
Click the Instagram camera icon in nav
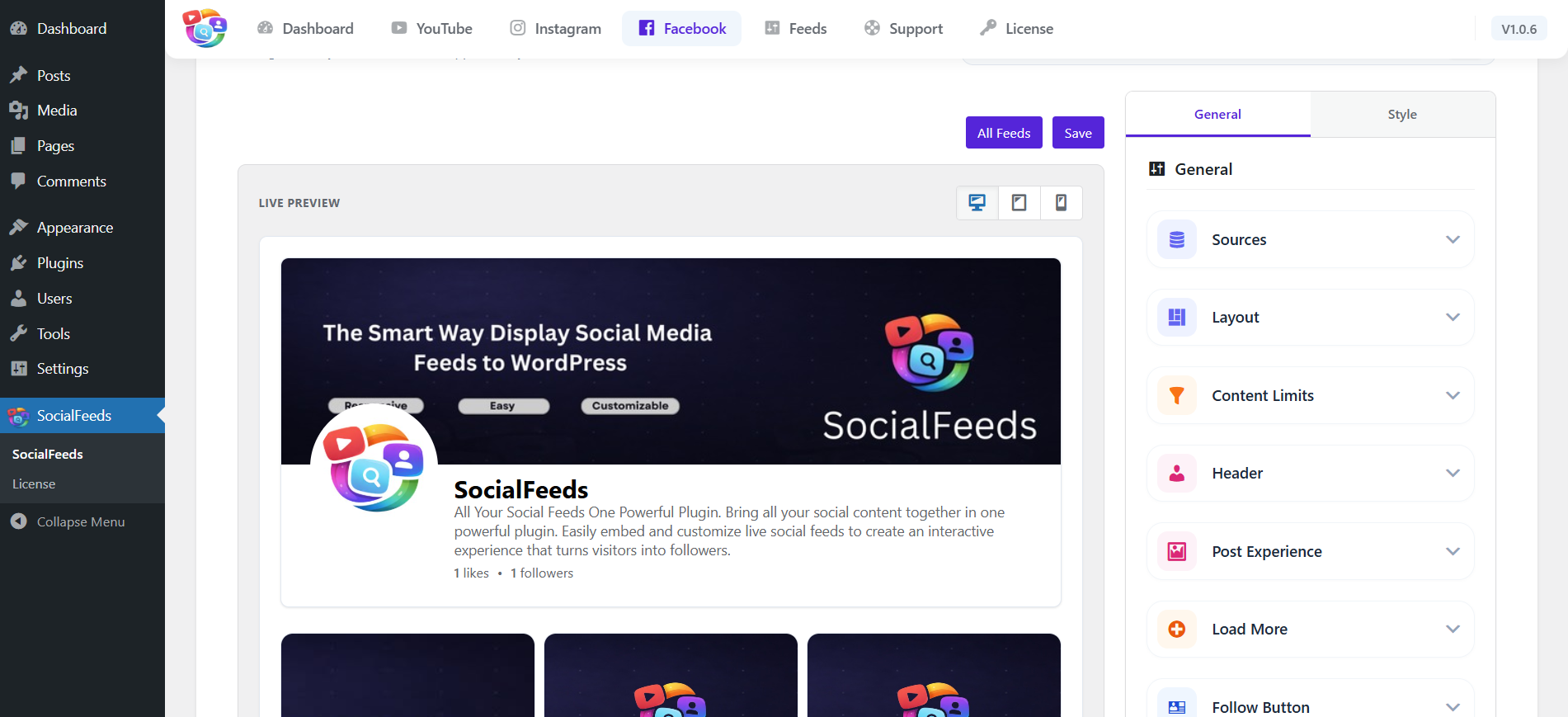coord(518,28)
